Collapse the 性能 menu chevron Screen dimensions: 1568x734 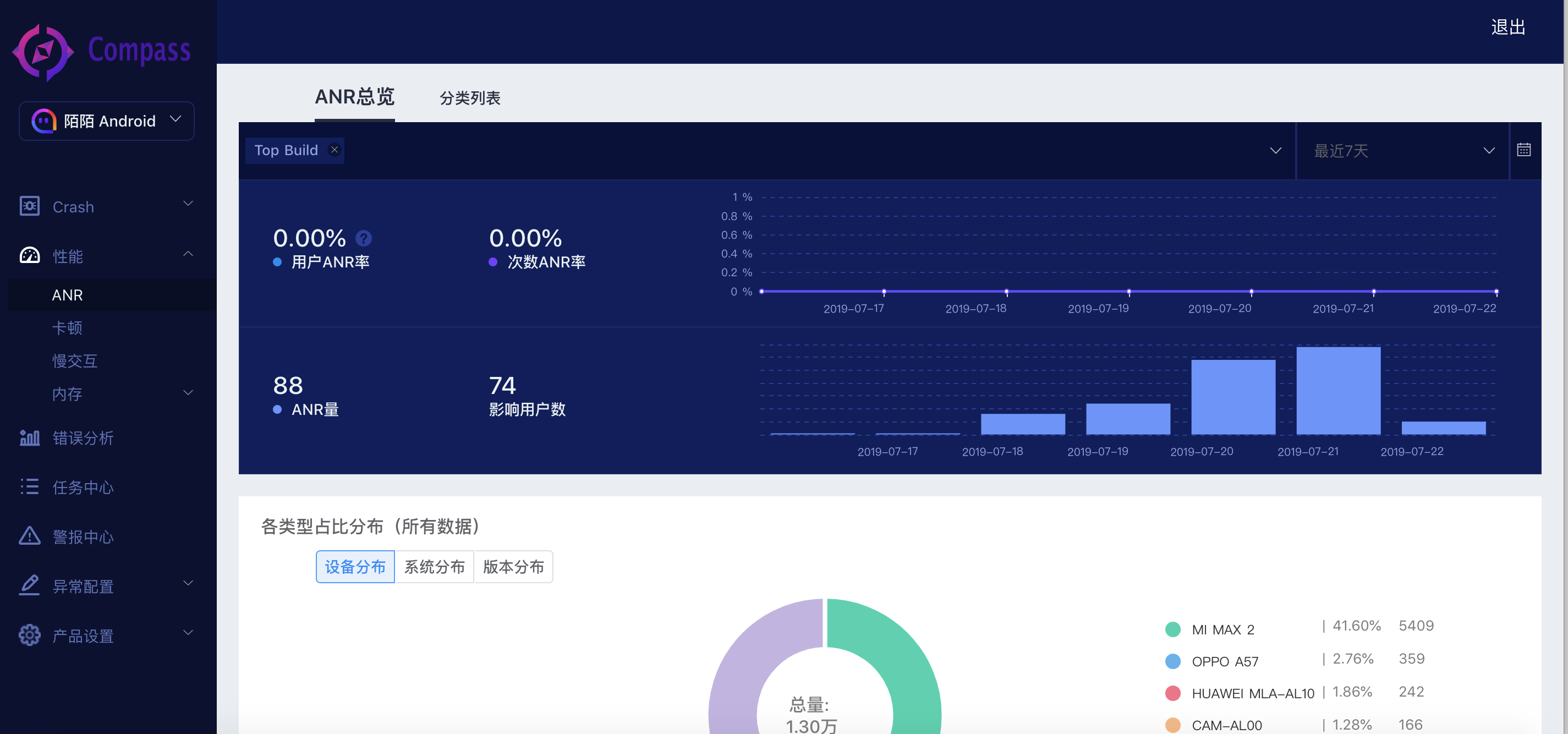point(188,253)
